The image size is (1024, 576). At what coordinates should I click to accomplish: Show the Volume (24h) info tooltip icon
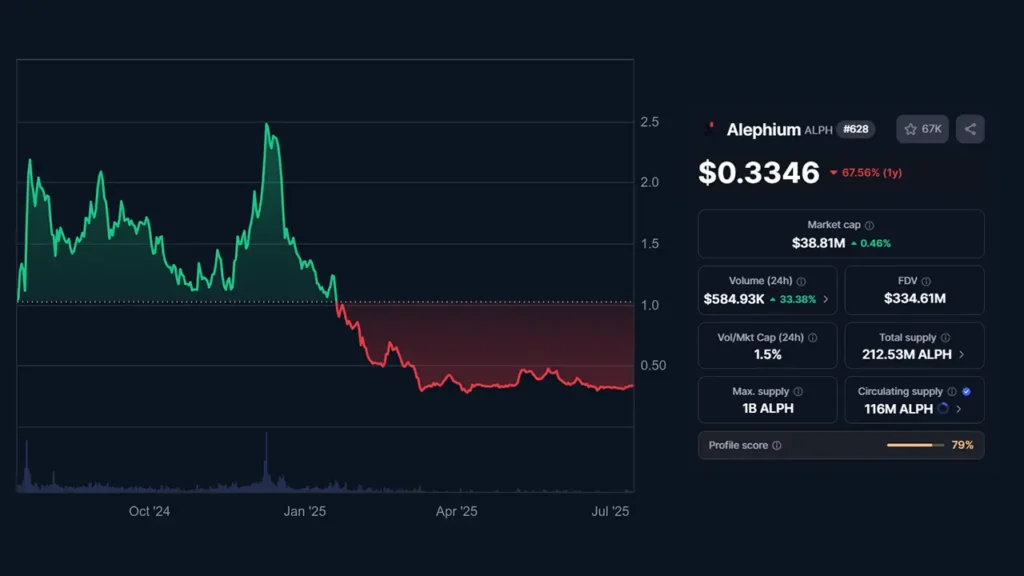coord(801,281)
